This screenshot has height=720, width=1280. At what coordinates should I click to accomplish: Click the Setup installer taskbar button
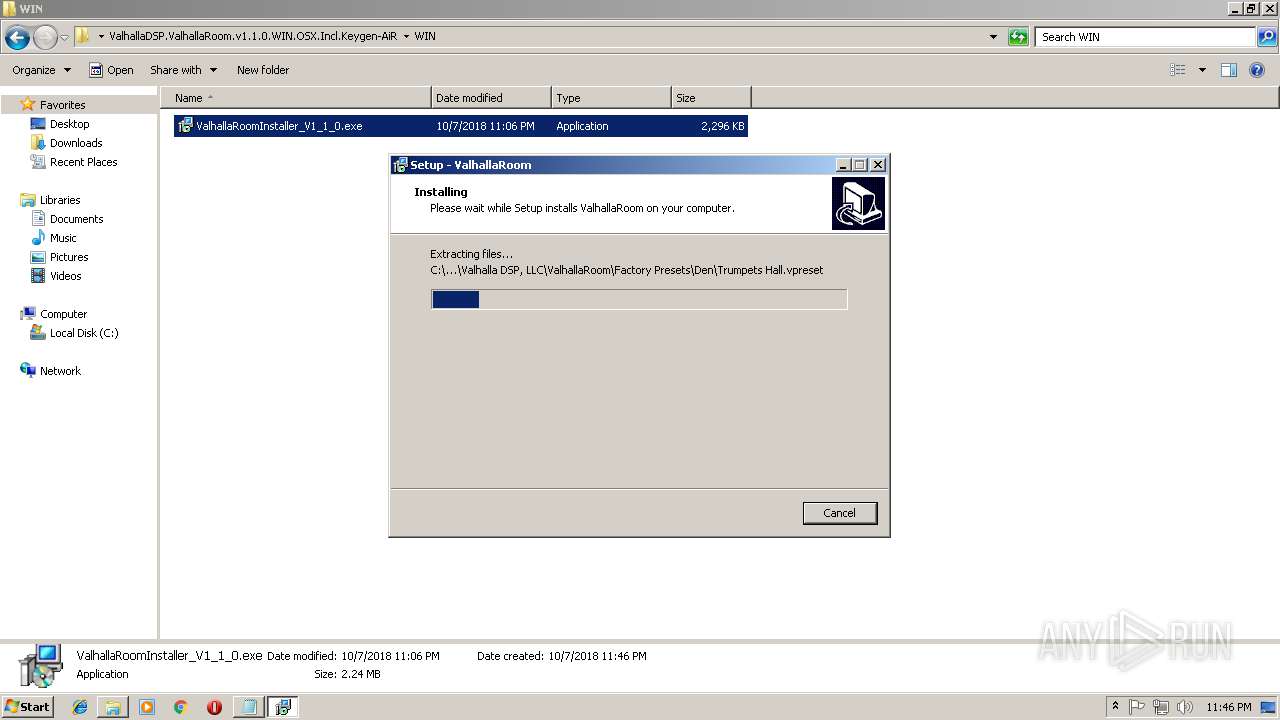(283, 707)
